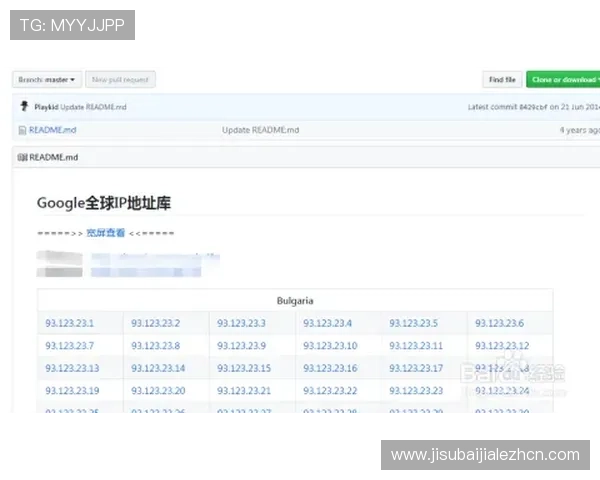Open IP address 93.123.23.4
Viewport: 600px width, 480px height.
(x=328, y=323)
